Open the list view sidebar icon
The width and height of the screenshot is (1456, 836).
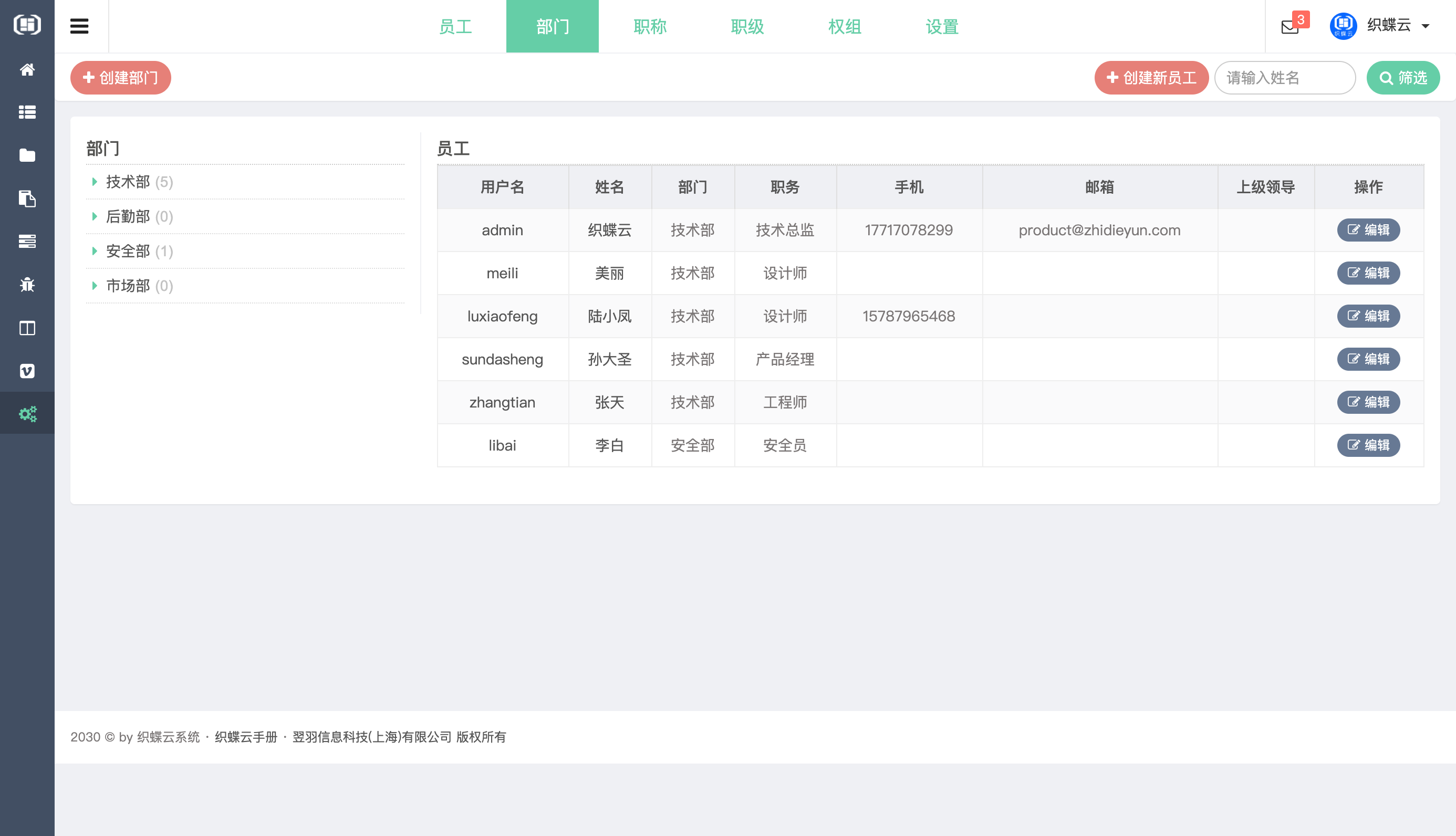27,112
